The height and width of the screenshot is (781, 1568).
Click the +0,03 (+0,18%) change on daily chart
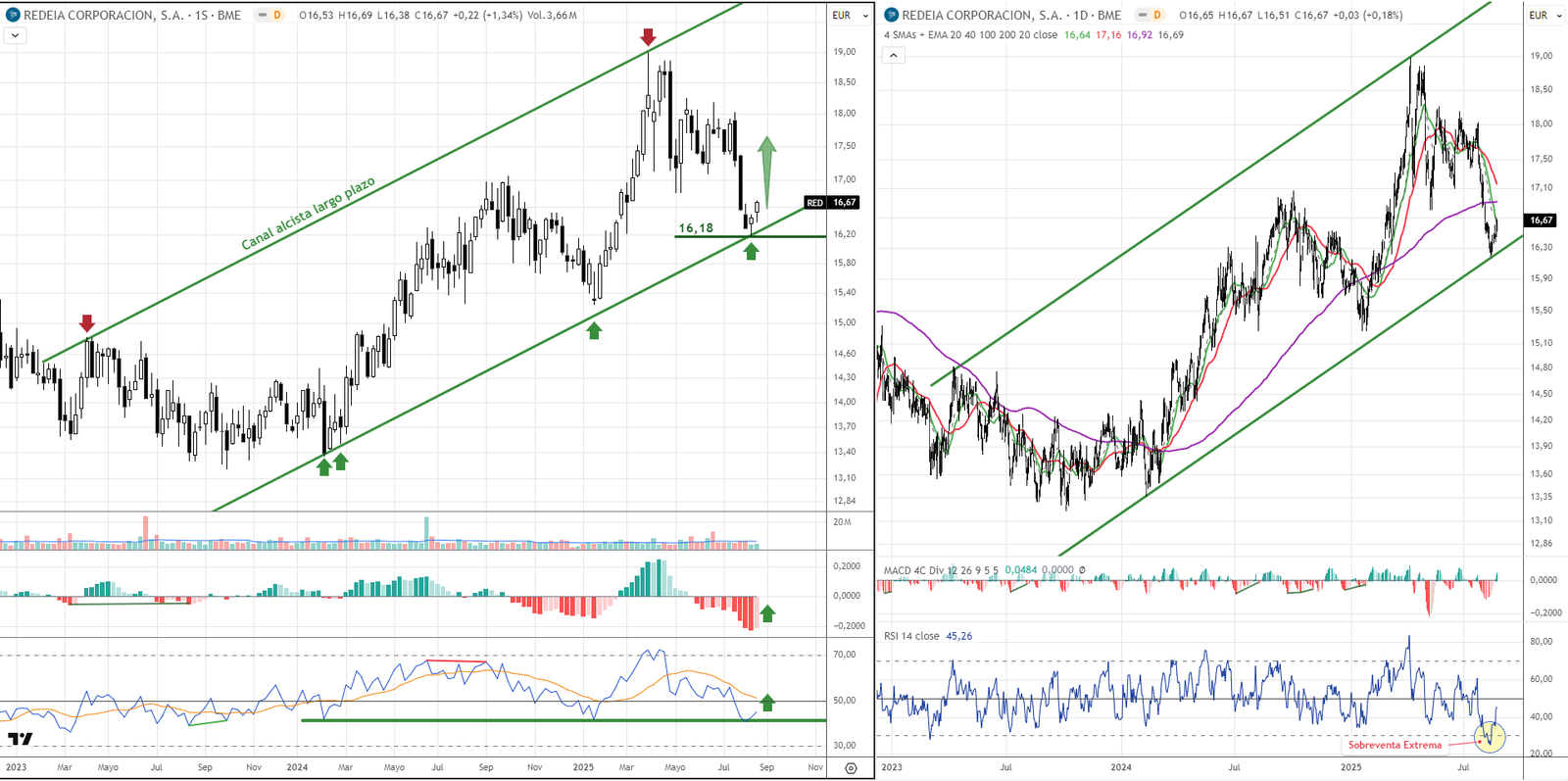1368,15
